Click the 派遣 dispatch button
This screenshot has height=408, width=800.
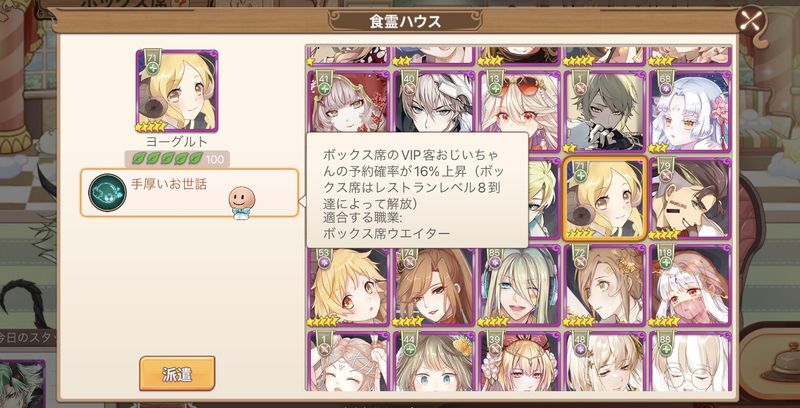(177, 373)
